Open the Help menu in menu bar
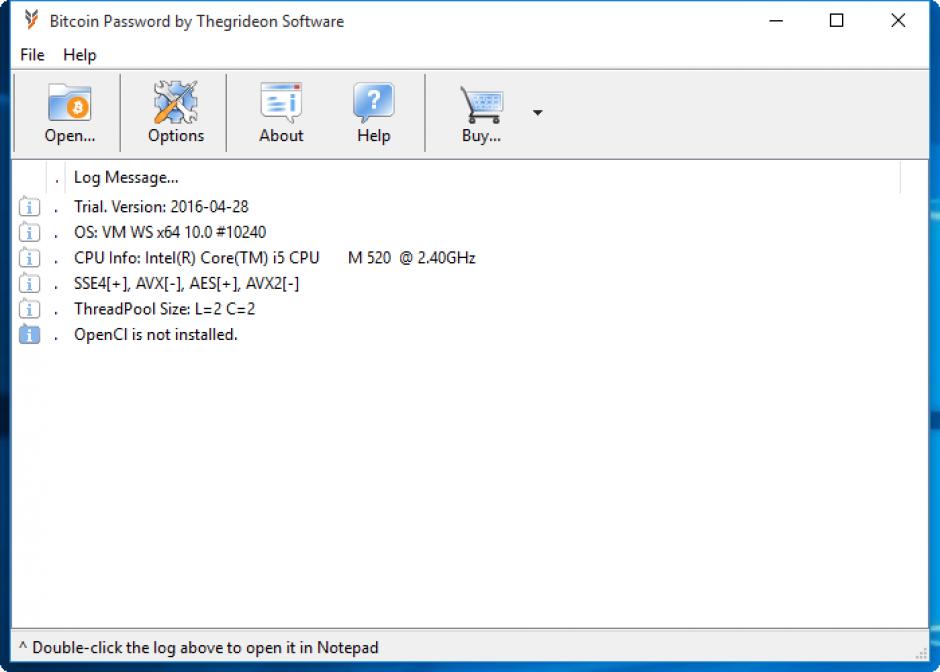 80,55
